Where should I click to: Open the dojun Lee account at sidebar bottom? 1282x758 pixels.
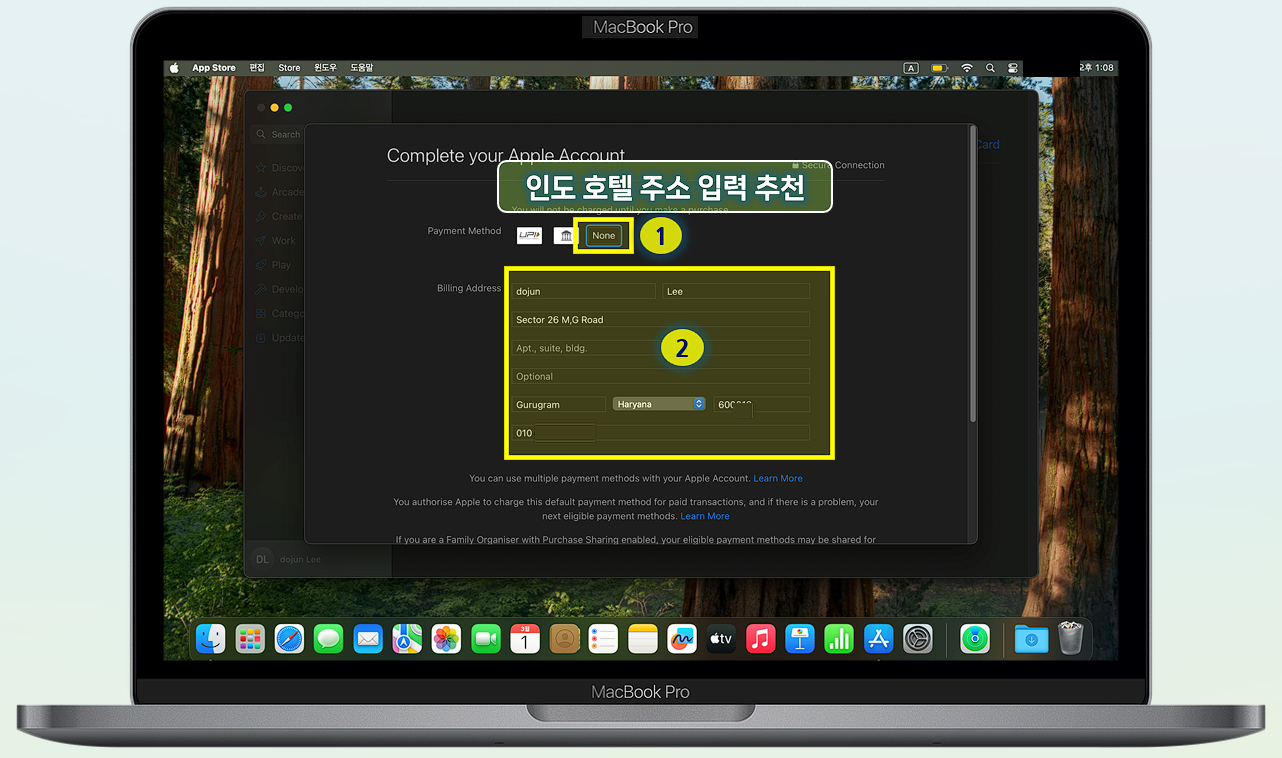(284, 559)
